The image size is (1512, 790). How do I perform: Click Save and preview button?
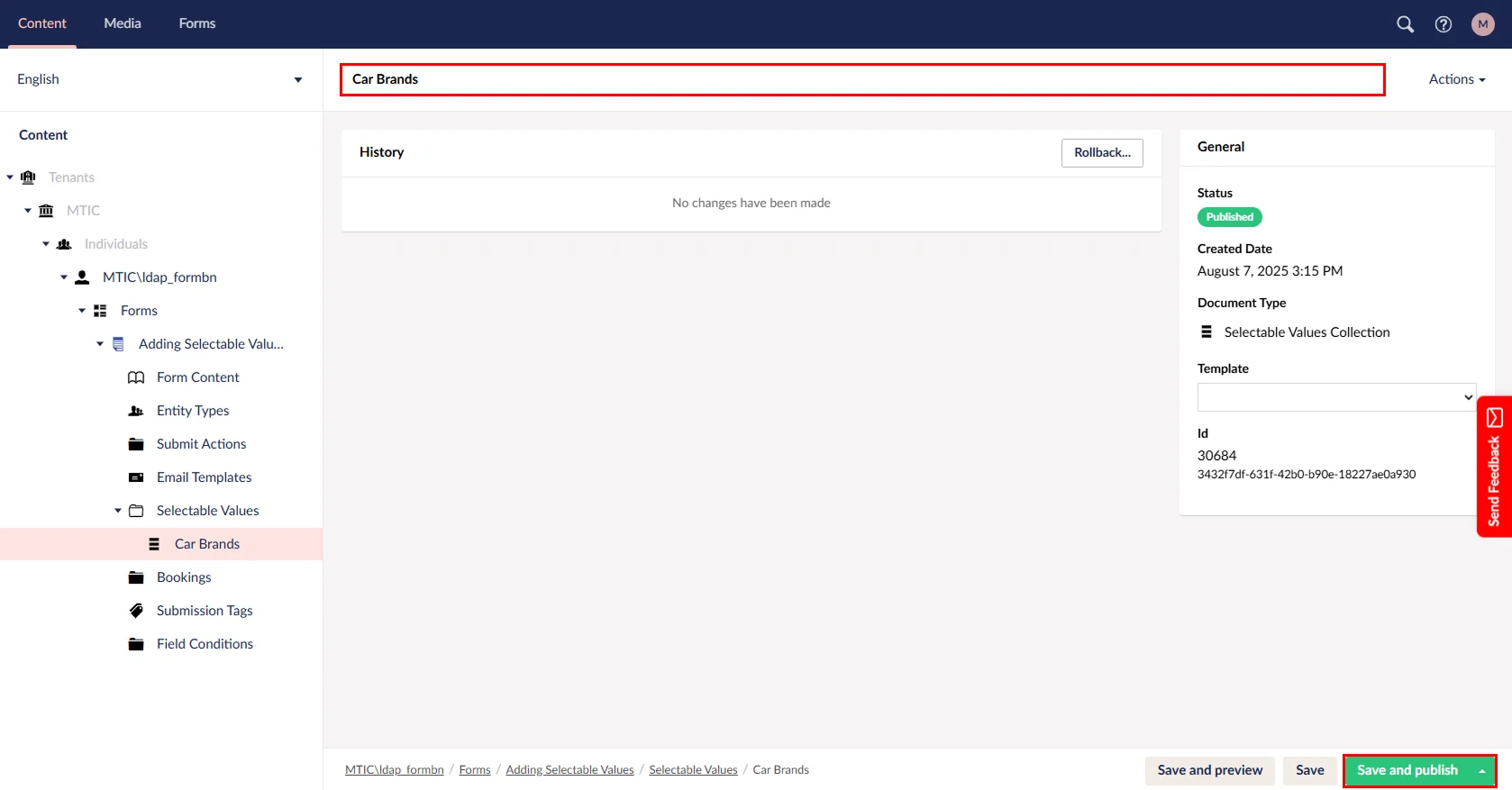1209,770
